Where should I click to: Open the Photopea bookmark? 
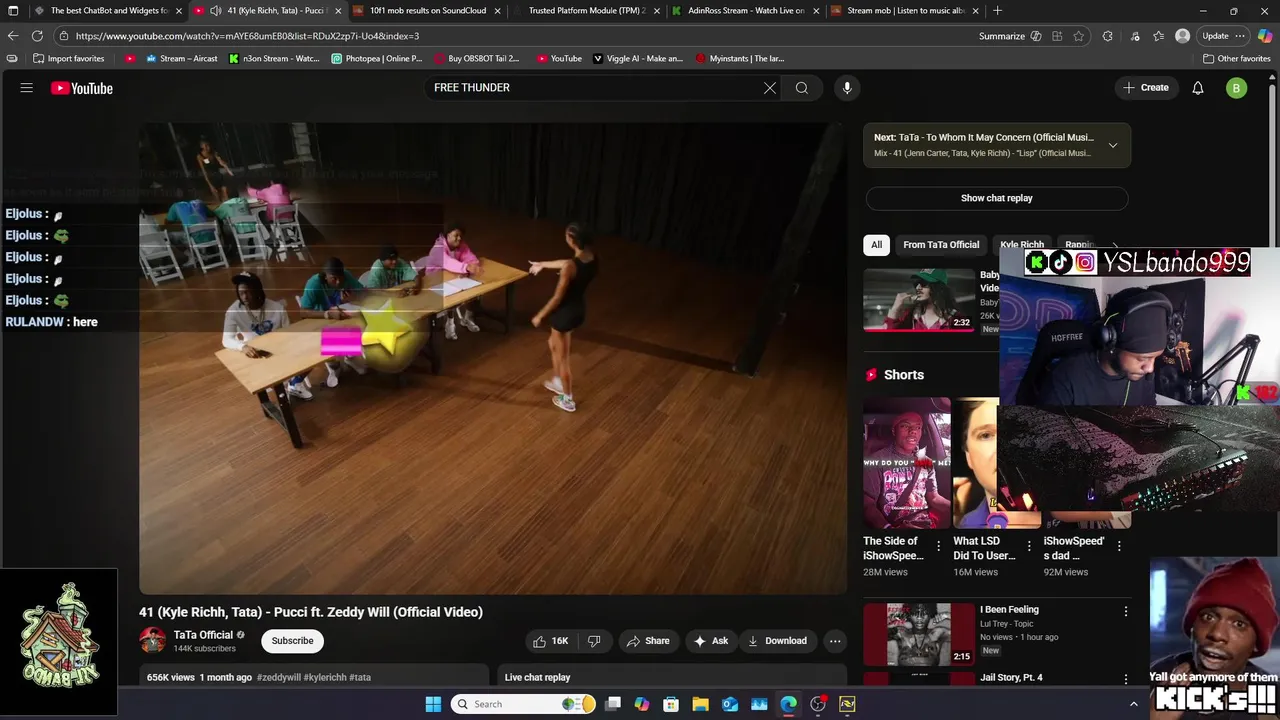click(x=377, y=59)
